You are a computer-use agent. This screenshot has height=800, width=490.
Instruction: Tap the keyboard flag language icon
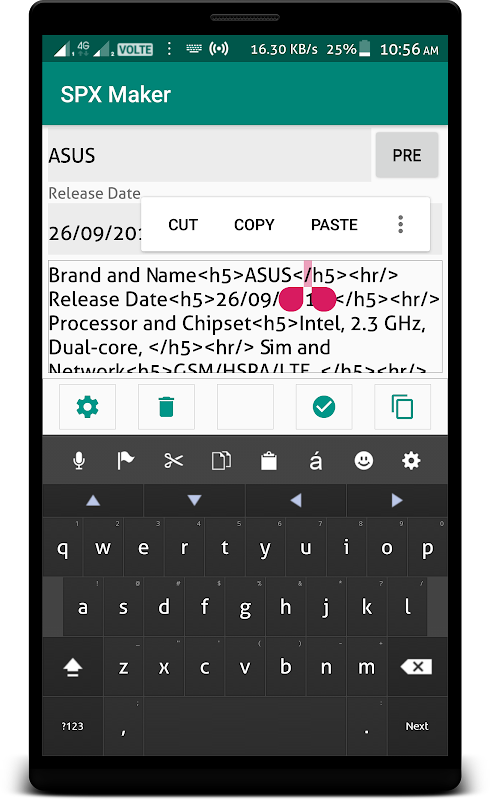(126, 461)
